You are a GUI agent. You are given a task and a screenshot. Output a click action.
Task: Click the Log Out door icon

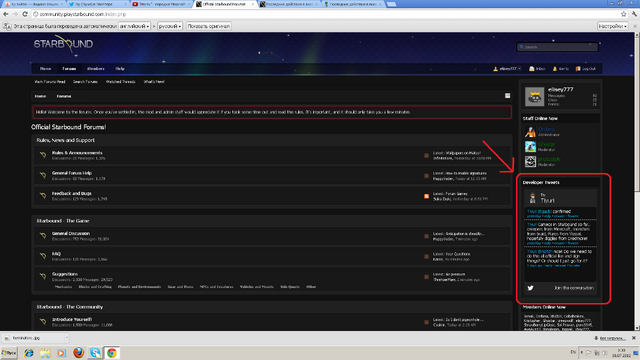click(x=578, y=69)
